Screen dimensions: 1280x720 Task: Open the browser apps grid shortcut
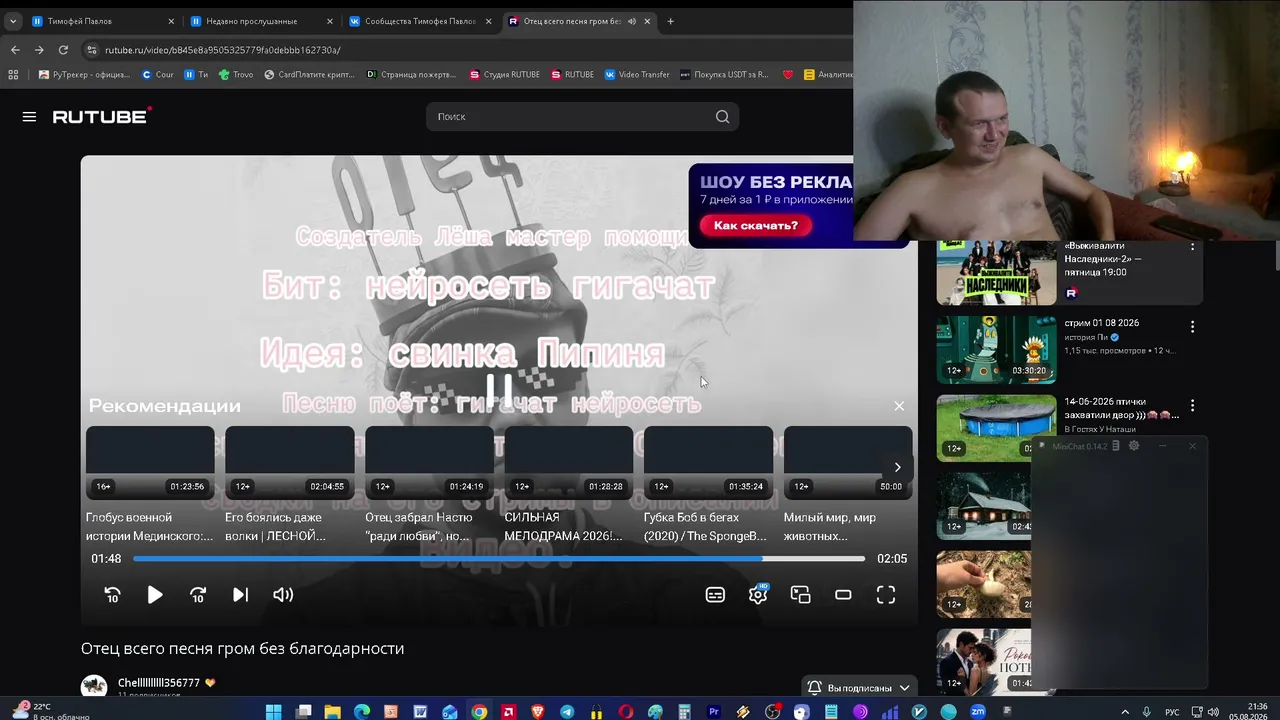(13, 74)
